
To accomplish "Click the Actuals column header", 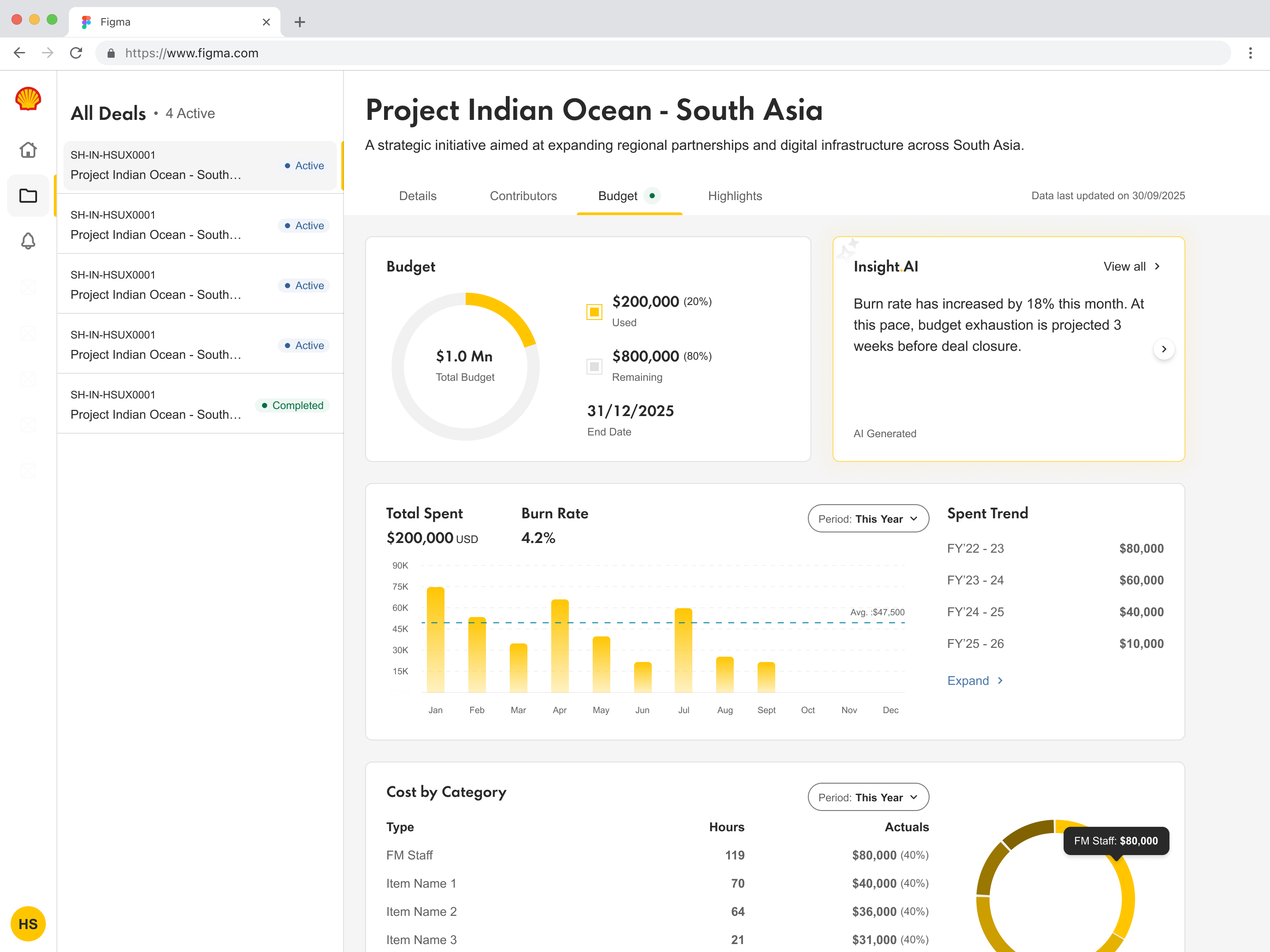I will [x=907, y=827].
